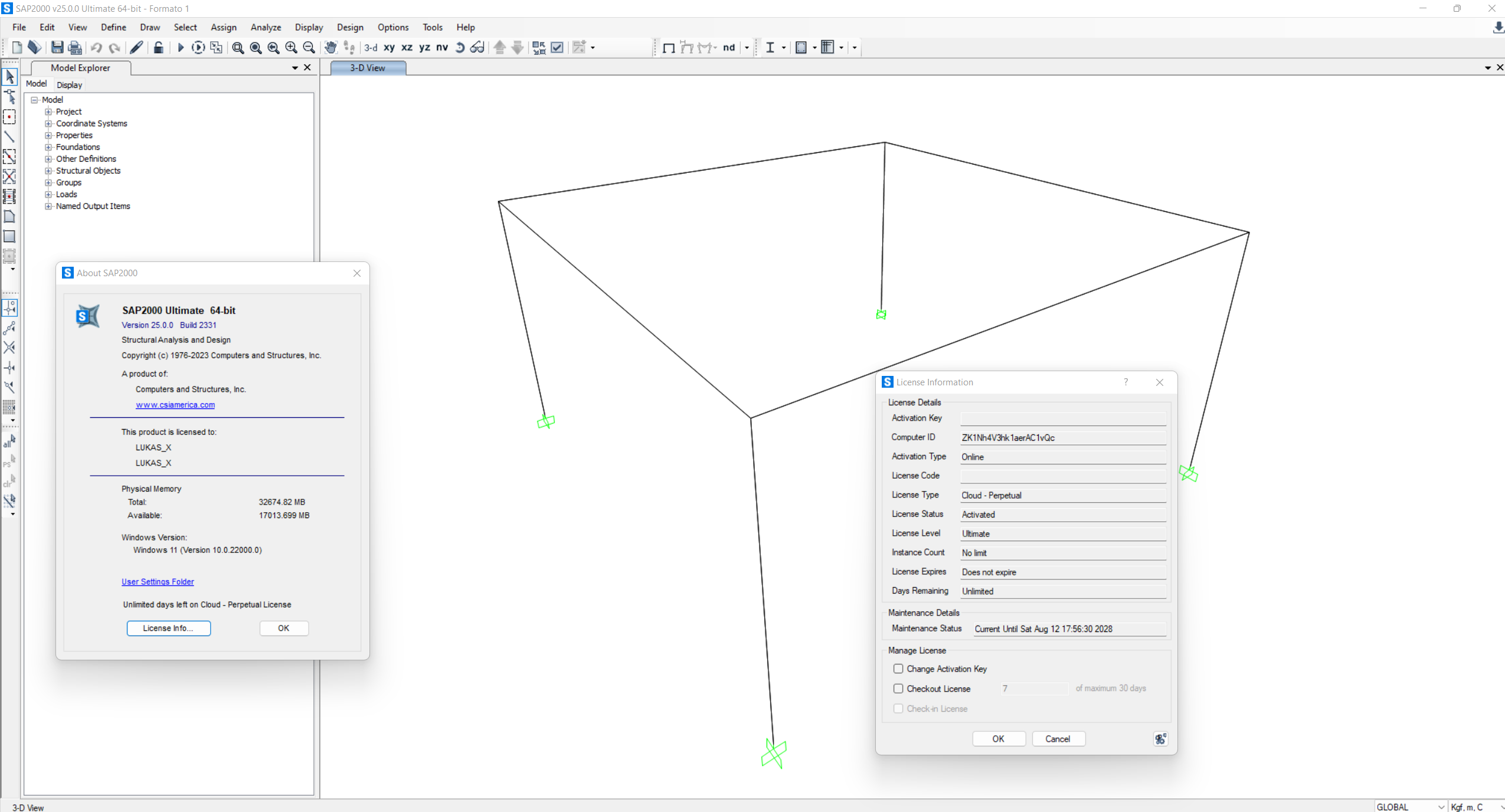Click the Zoom Out One Step icon
Image resolution: width=1505 pixels, height=812 pixels.
(x=309, y=48)
